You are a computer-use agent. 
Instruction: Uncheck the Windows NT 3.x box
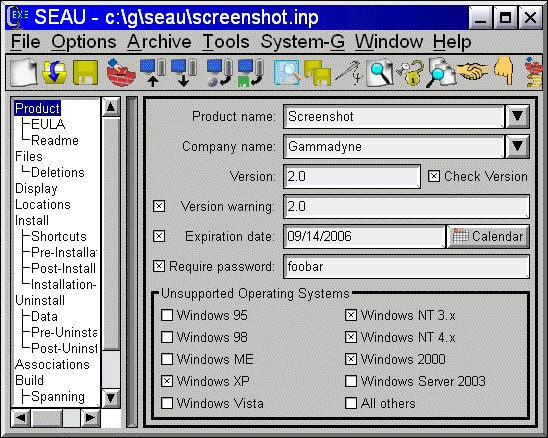point(351,315)
